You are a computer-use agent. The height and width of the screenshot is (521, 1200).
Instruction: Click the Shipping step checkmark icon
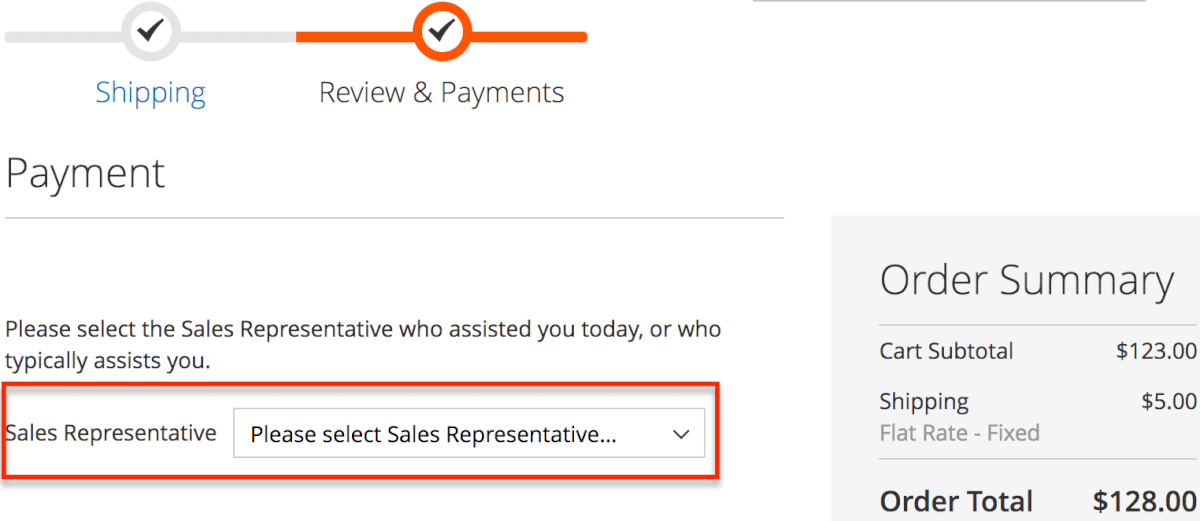[150, 32]
